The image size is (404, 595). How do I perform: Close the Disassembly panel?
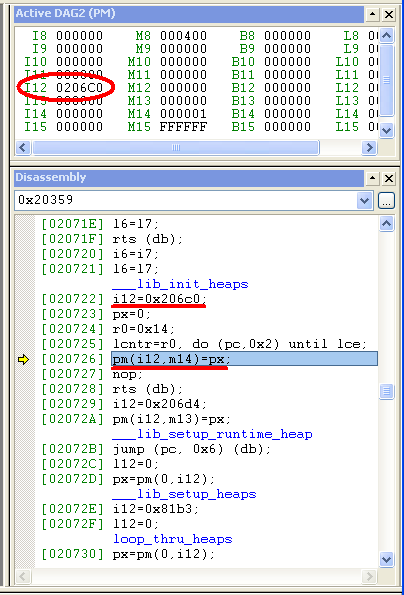click(x=389, y=178)
